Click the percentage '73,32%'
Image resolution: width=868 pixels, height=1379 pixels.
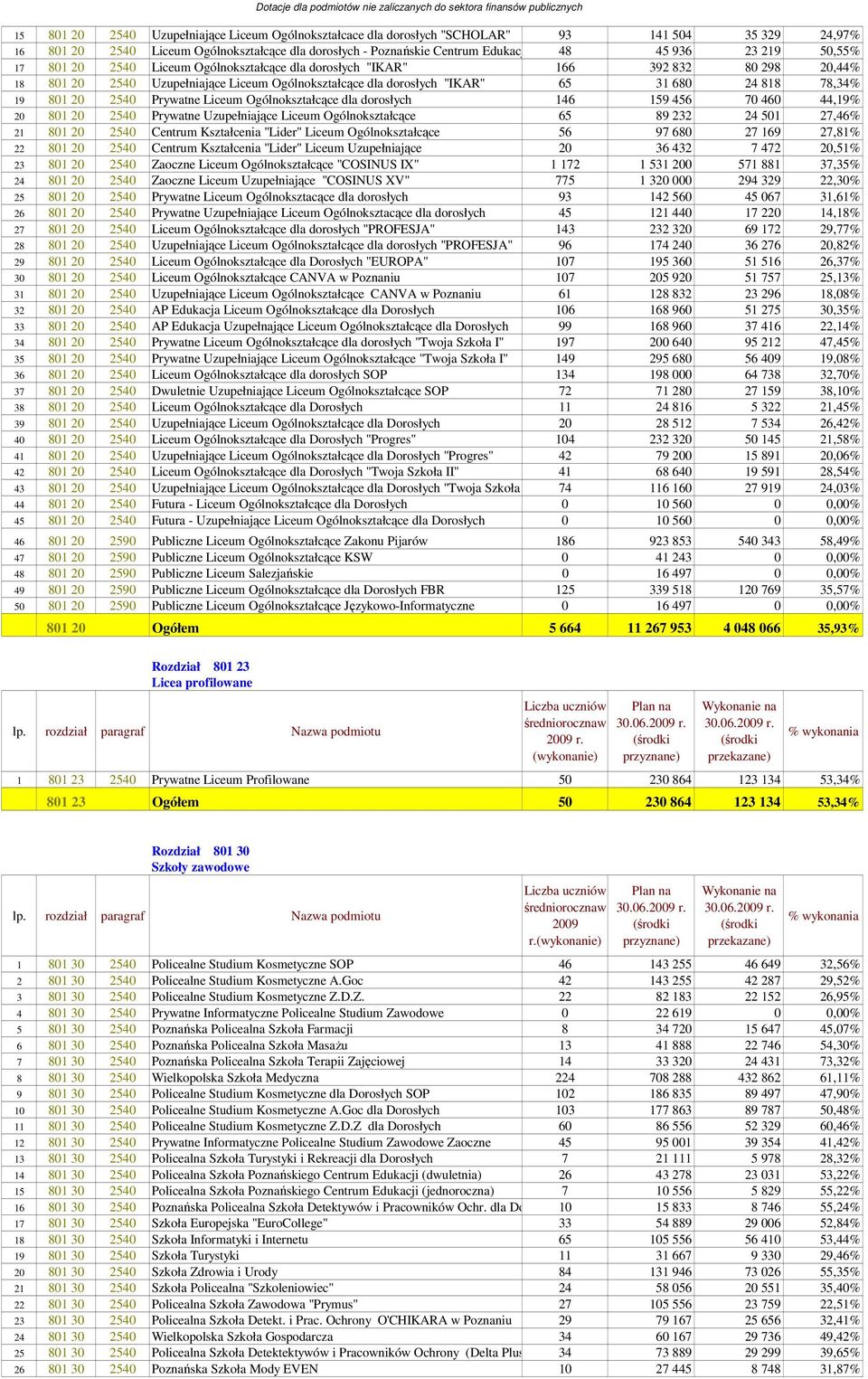point(840,1062)
